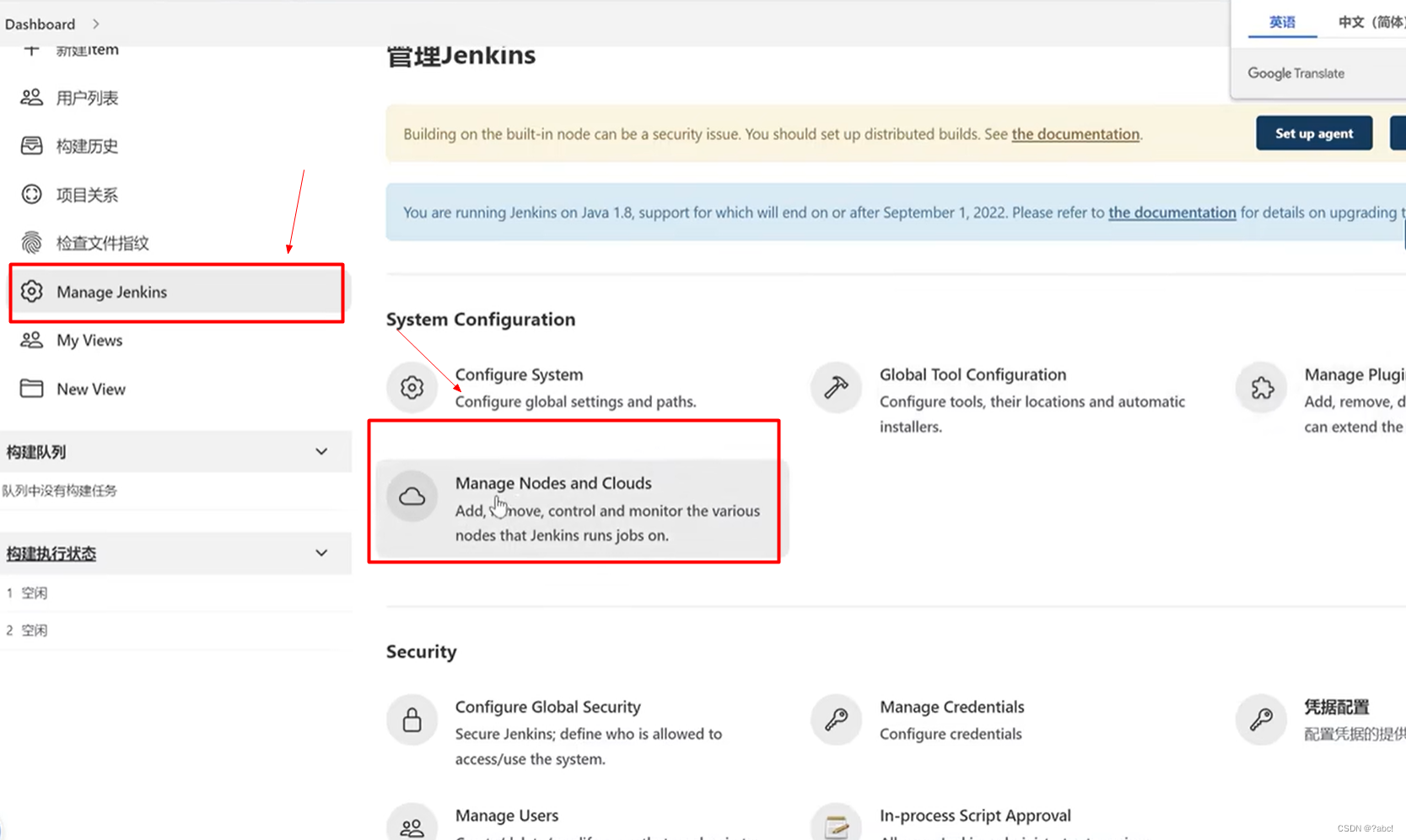This screenshot has height=840, width=1406.
Task: Click the fingerprint icon in the sidebar
Action: [31, 243]
